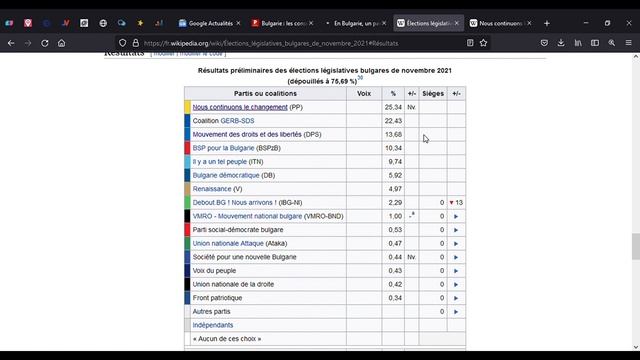Open Bulgarie démocratique link

click(x=226, y=175)
